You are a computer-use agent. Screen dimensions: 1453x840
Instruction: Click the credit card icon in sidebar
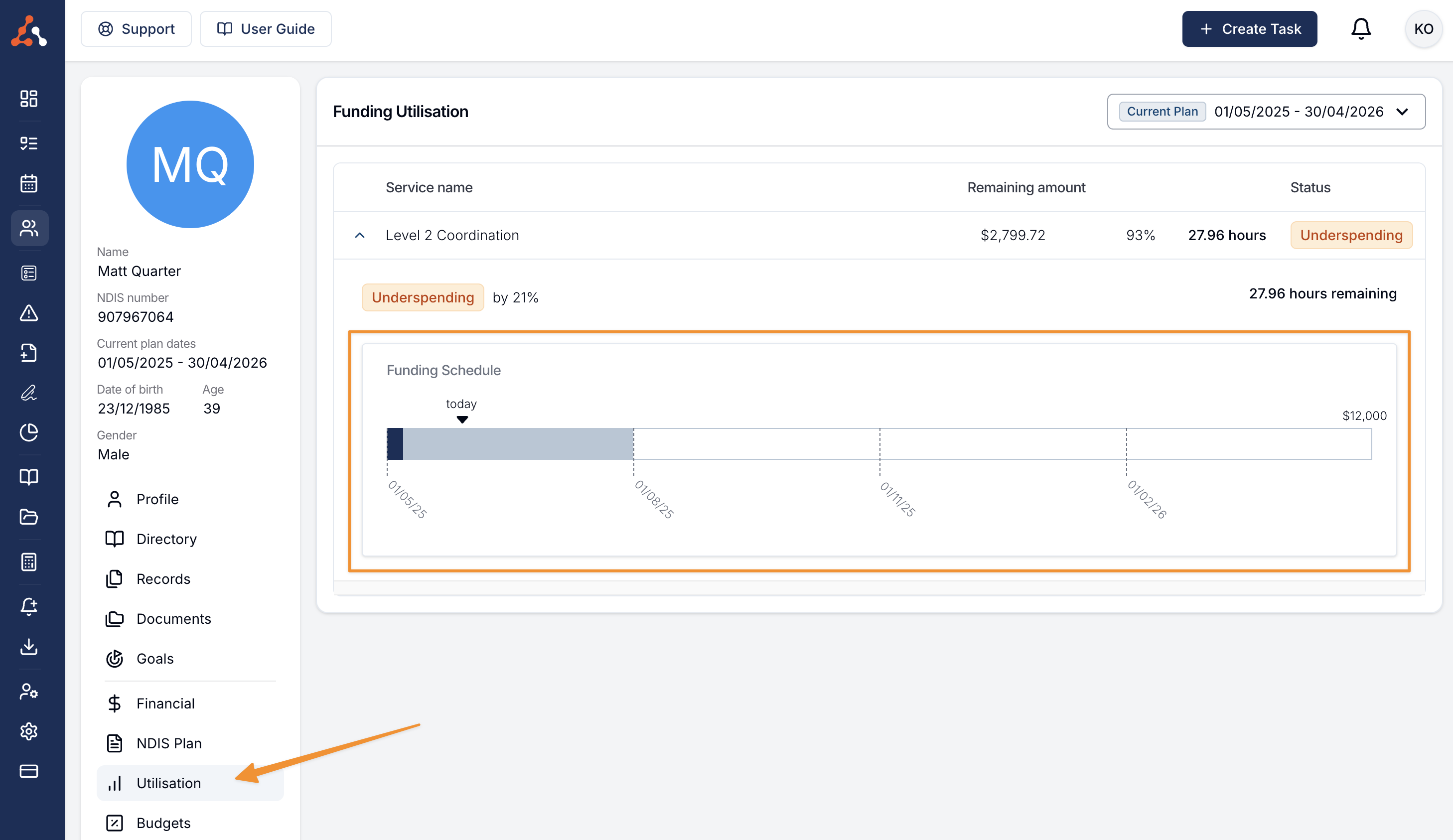29,771
